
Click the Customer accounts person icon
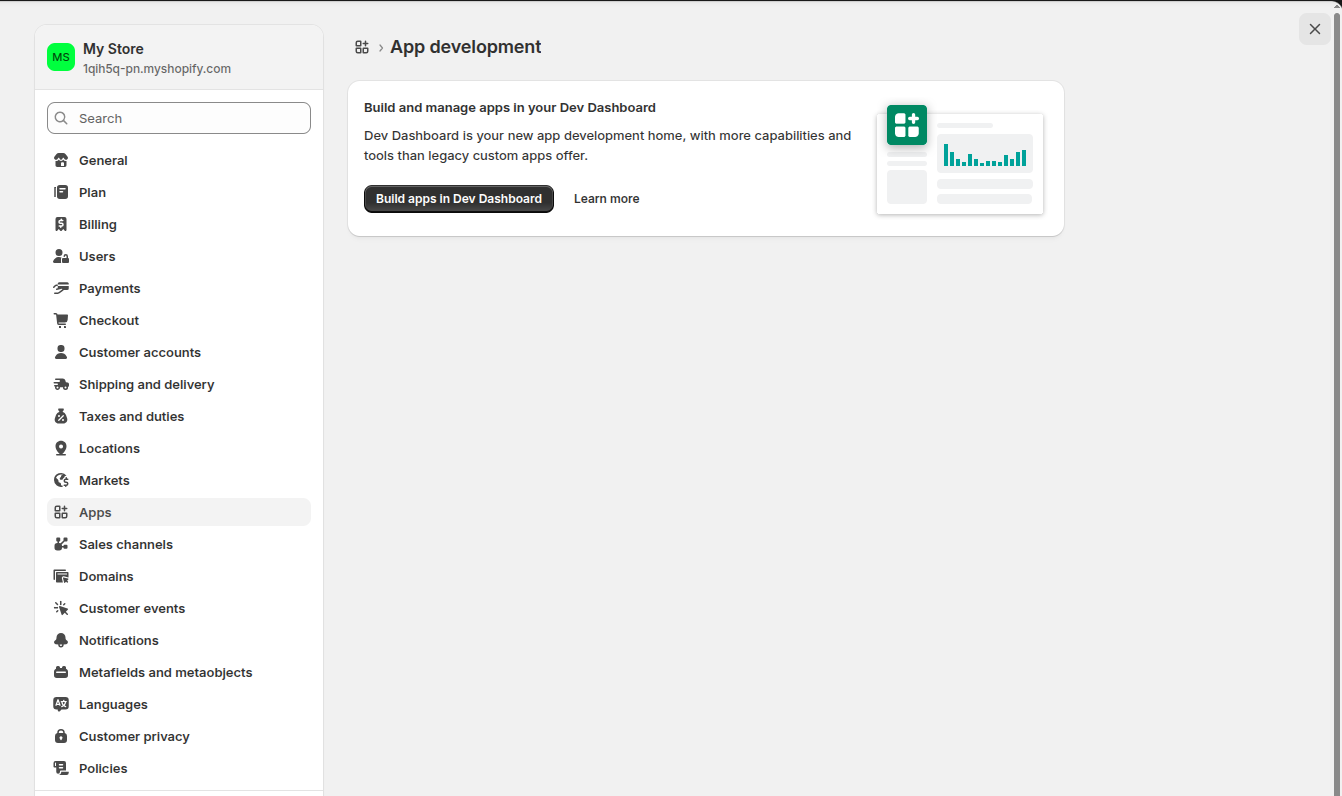coord(61,352)
